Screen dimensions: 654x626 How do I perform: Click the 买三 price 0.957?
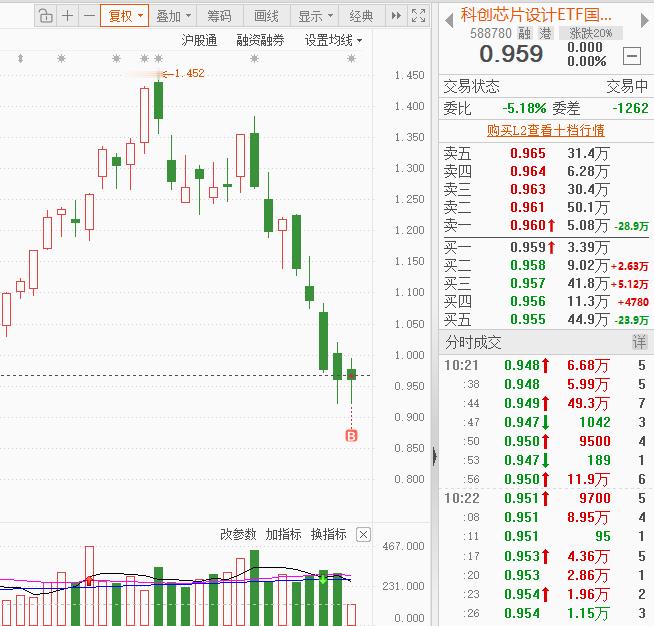[528, 283]
